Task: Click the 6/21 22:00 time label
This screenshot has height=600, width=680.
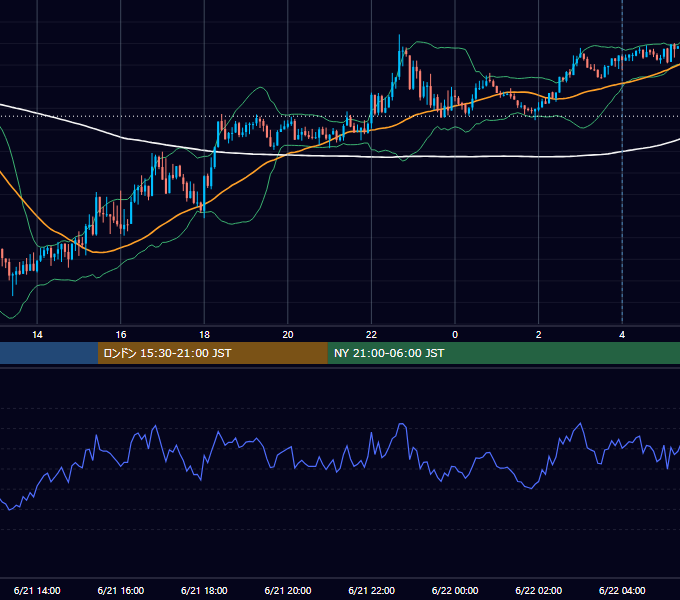Action: tap(372, 590)
